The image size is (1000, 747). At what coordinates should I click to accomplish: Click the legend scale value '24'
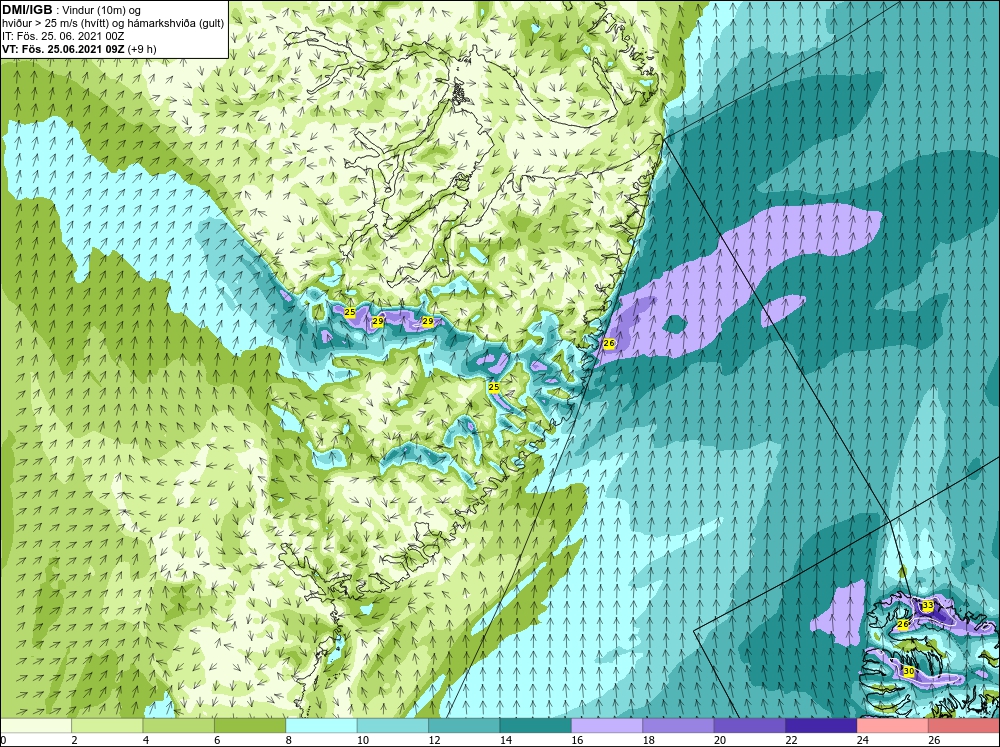[x=863, y=740]
